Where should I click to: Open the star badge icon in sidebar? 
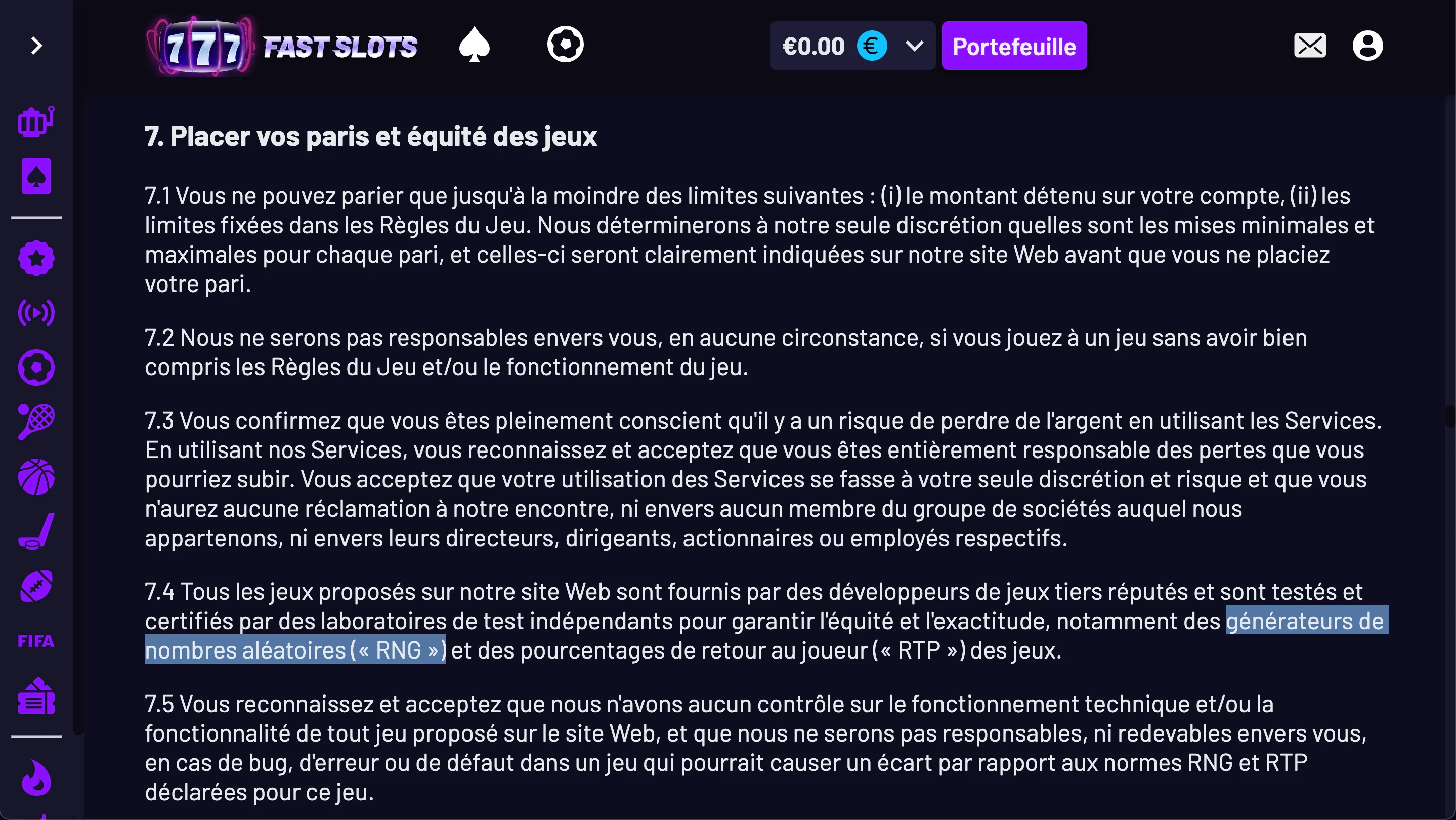pos(36,259)
